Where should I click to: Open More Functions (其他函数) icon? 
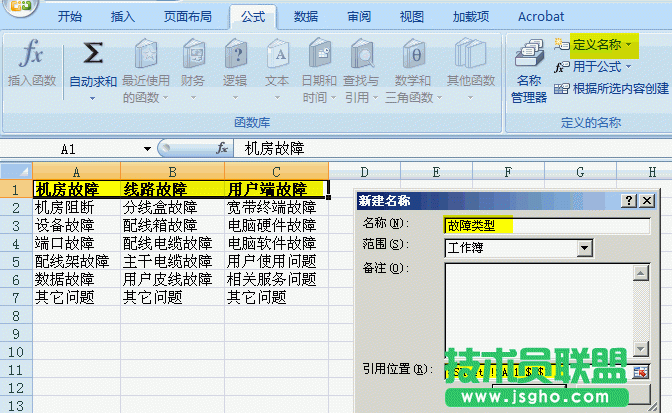tap(470, 54)
